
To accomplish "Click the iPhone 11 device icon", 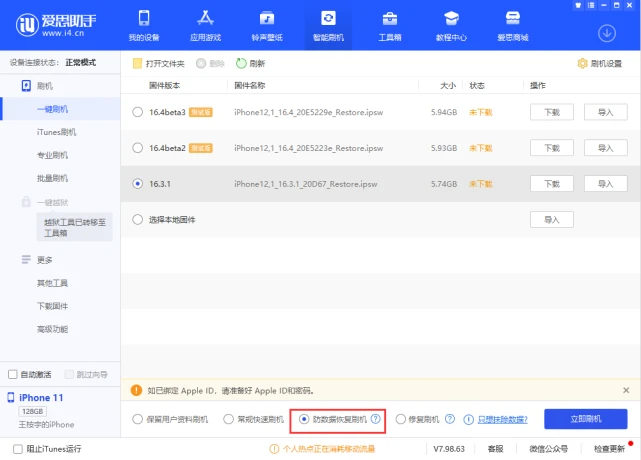I will [11, 397].
